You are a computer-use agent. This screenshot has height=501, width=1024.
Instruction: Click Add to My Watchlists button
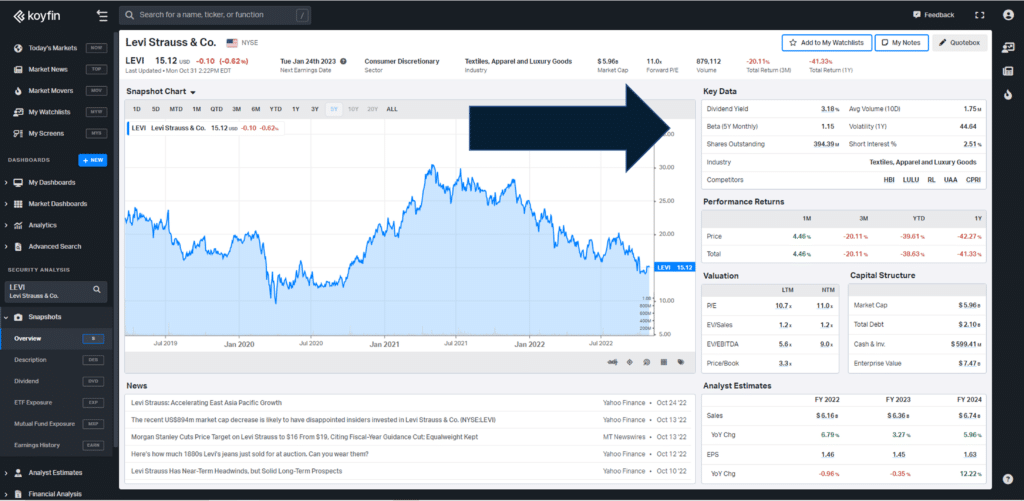pyautogui.click(x=825, y=43)
